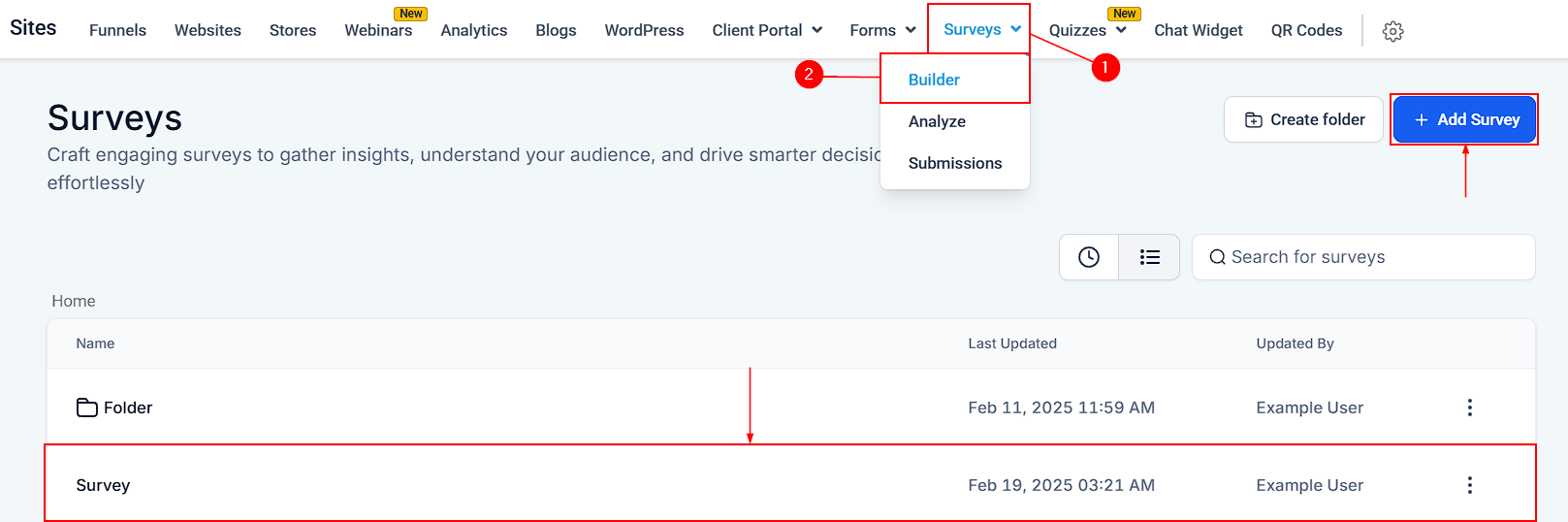This screenshot has width=1568, height=522.
Task: Expand the Forms dropdown
Action: pyautogui.click(x=911, y=30)
